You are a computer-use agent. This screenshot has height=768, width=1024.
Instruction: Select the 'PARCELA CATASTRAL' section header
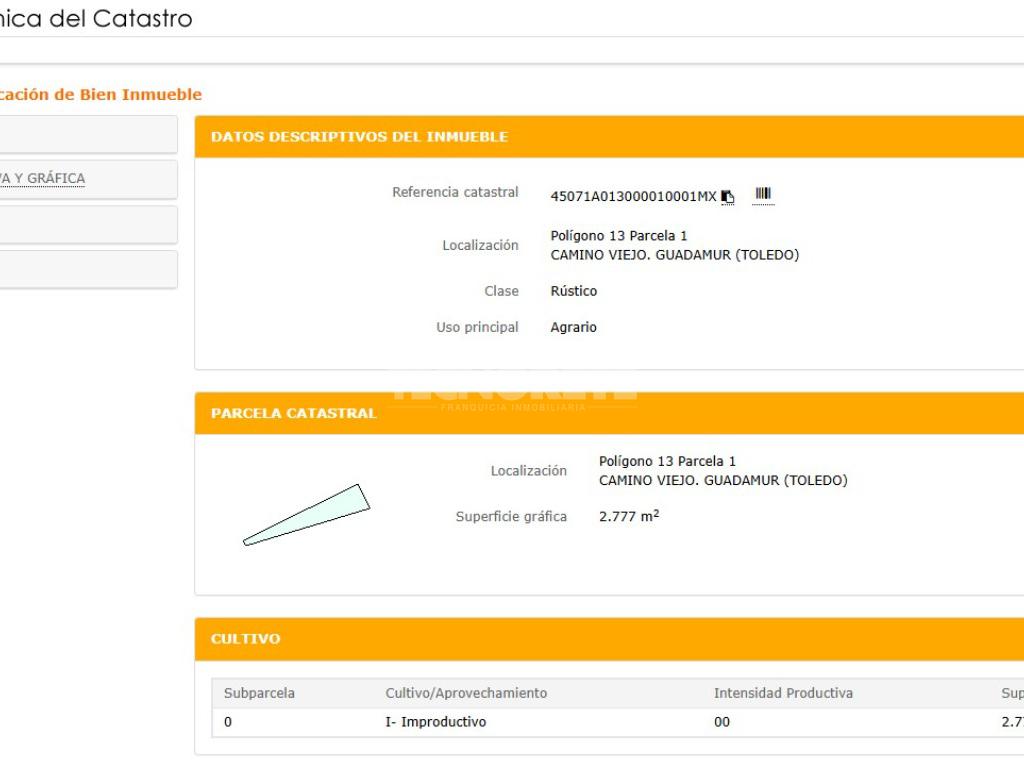[x=294, y=413]
